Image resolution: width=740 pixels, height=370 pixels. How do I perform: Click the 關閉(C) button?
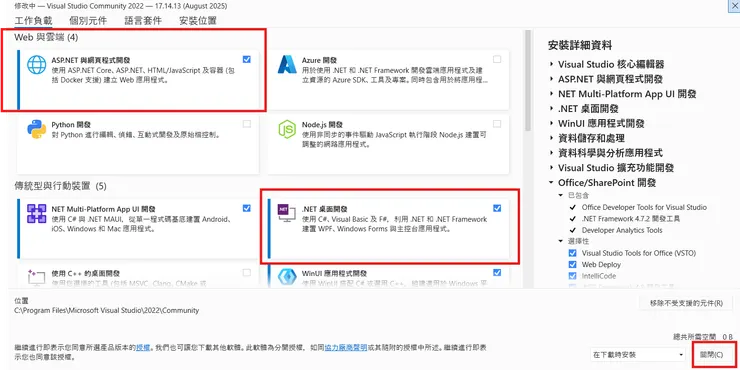[x=712, y=354]
